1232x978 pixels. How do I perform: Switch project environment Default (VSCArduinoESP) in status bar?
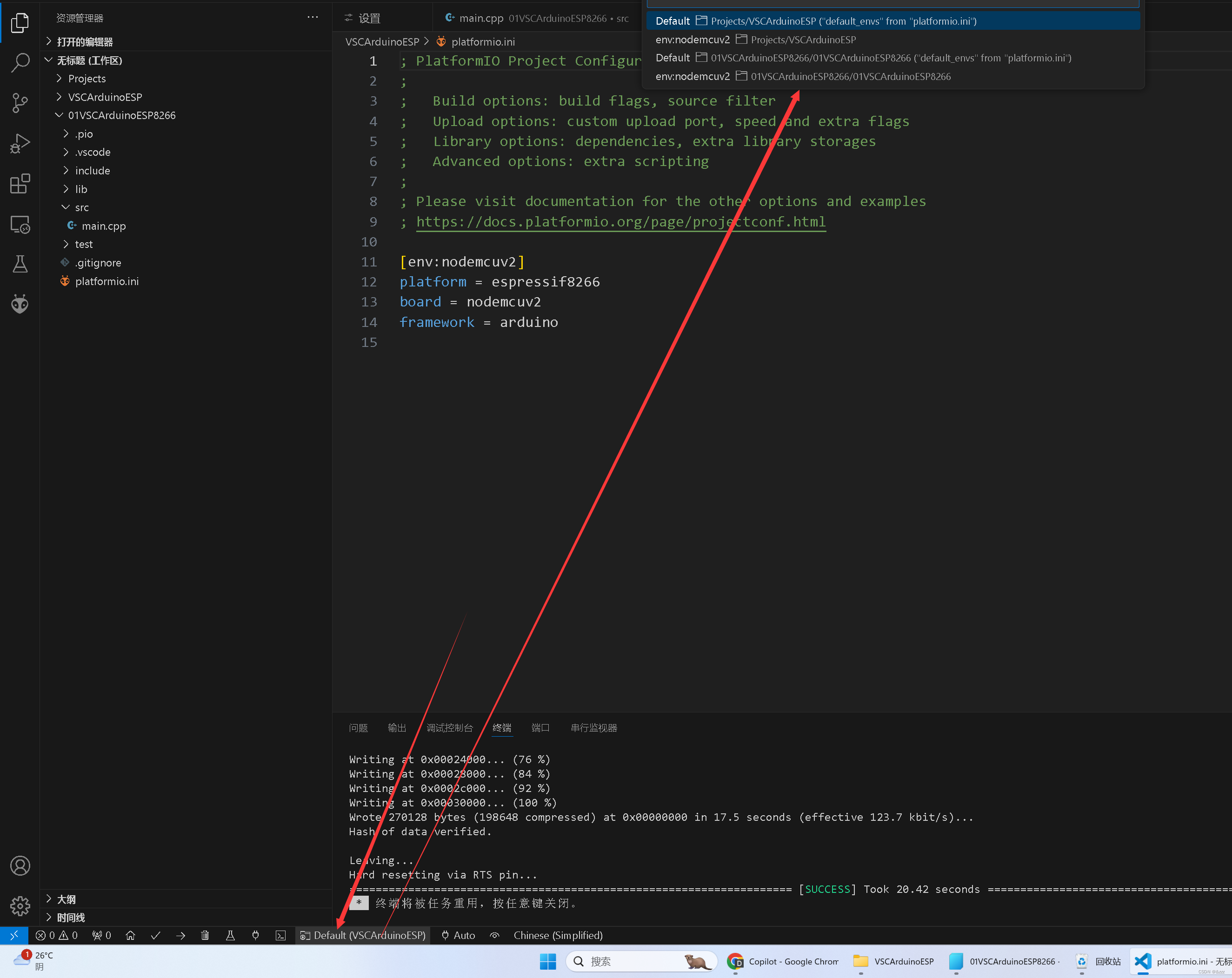[363, 935]
